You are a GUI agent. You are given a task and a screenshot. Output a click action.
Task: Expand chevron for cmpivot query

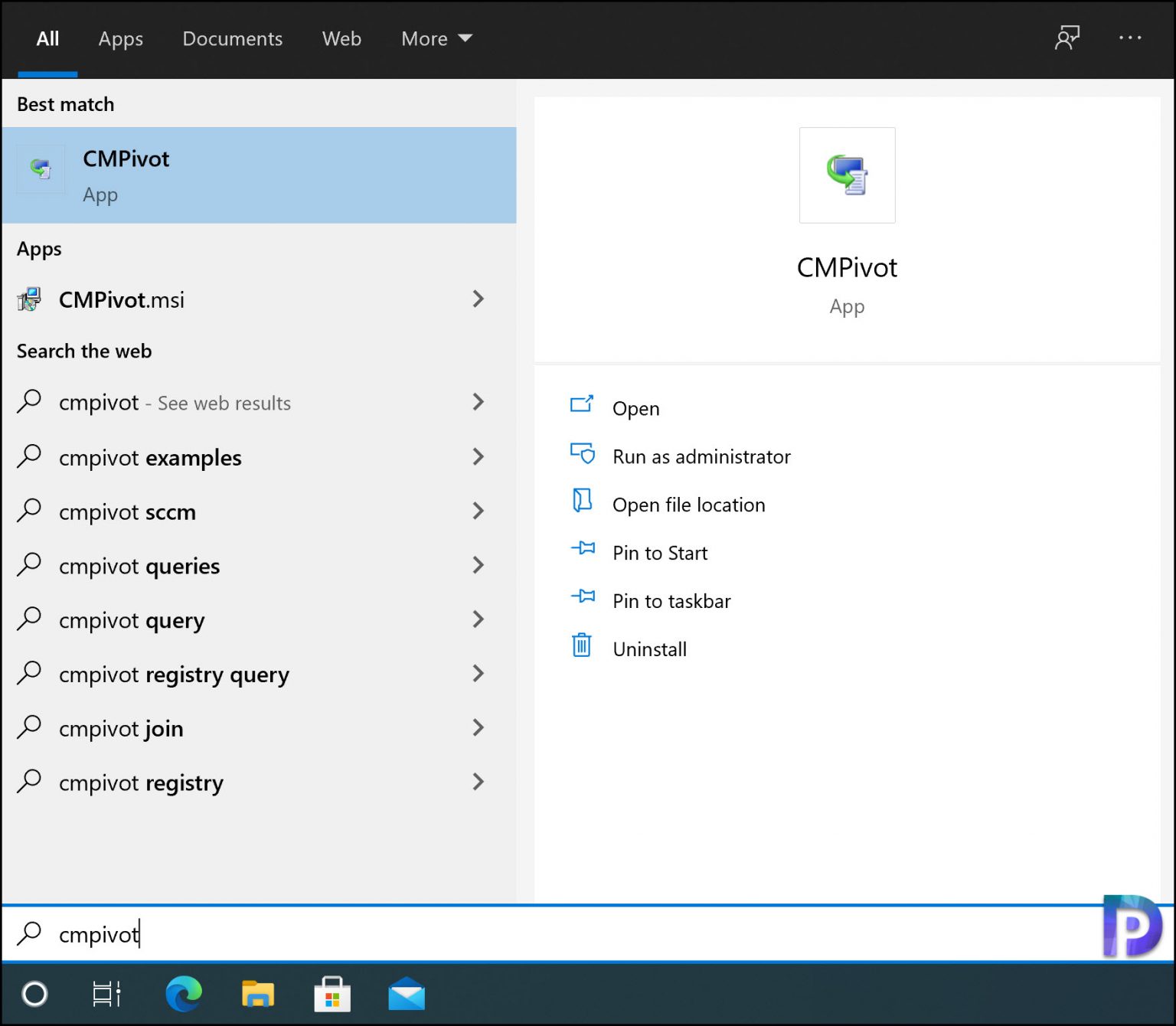479,619
